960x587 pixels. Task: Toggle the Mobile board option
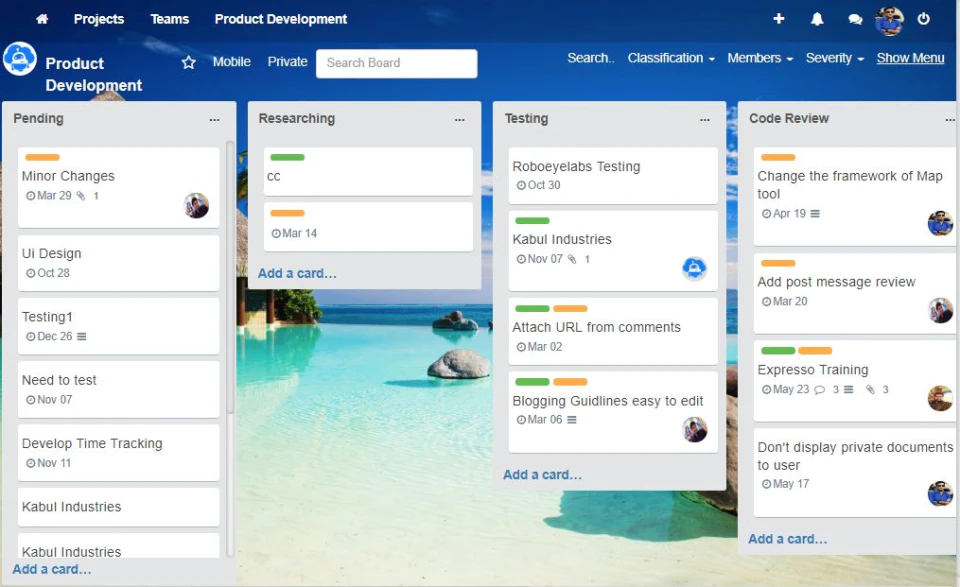point(231,62)
